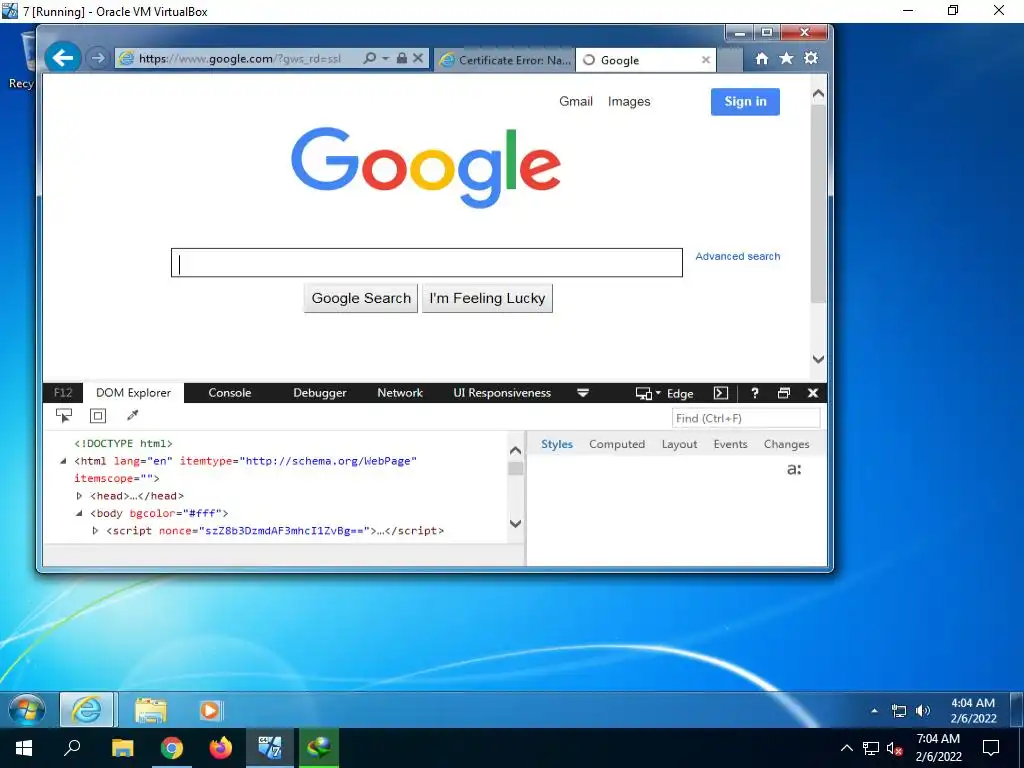Click page scrollbar down arrow
The width and height of the screenshot is (1024, 768).
point(818,359)
